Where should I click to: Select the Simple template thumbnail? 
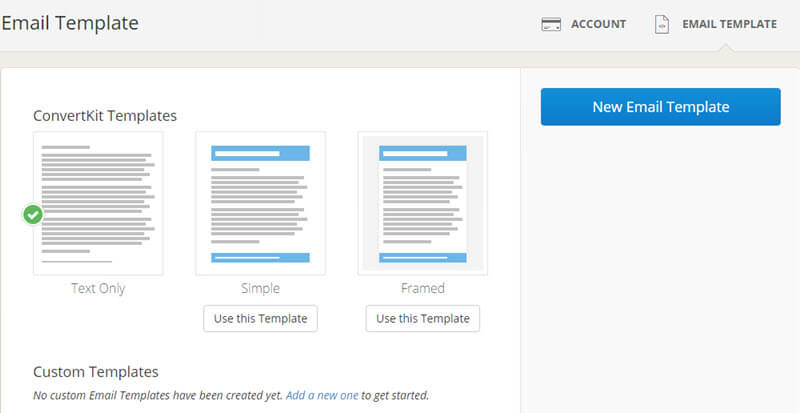click(260, 203)
